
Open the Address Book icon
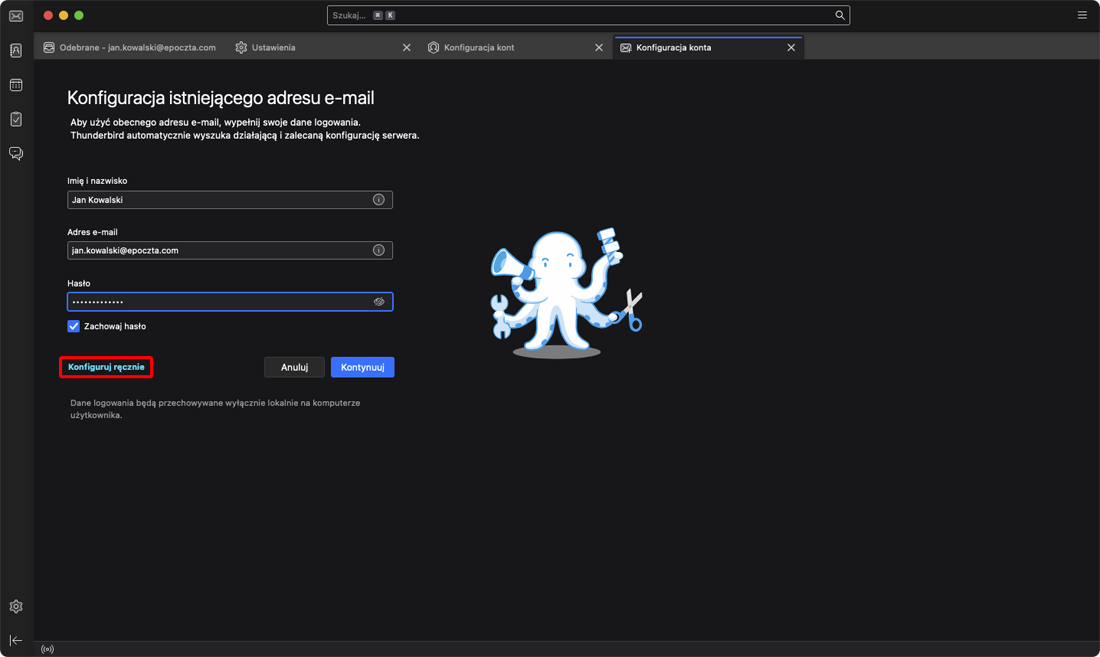coord(16,50)
